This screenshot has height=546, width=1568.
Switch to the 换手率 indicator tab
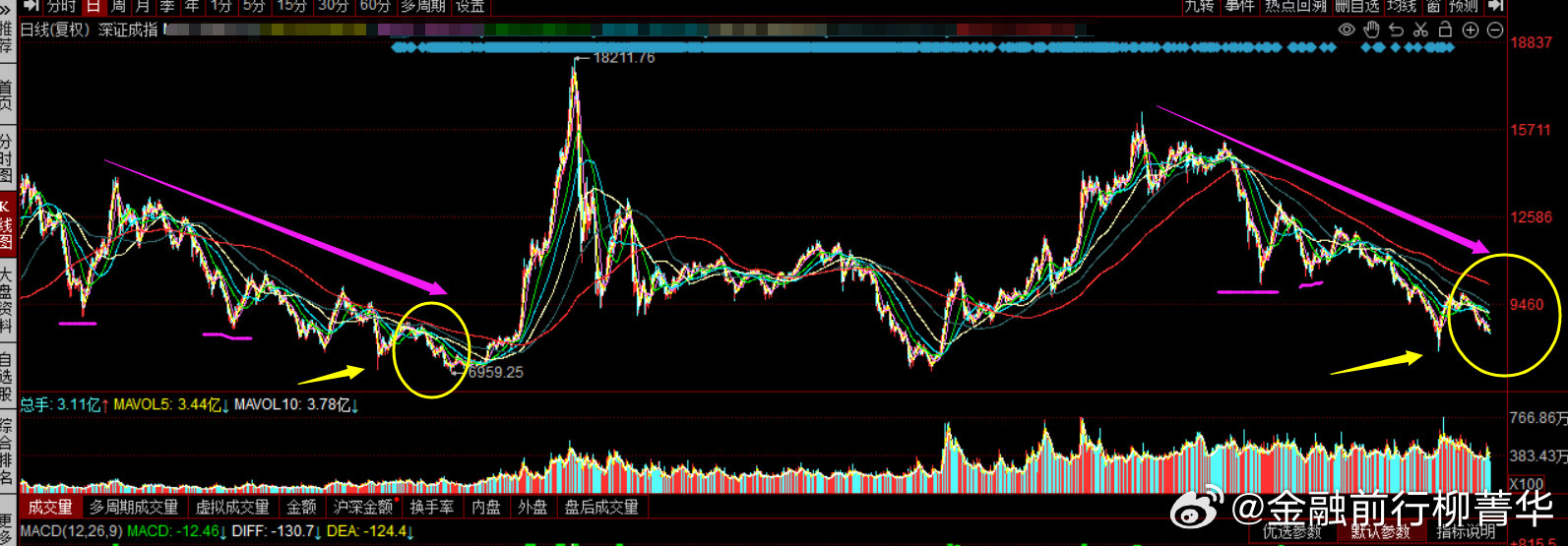click(x=431, y=507)
